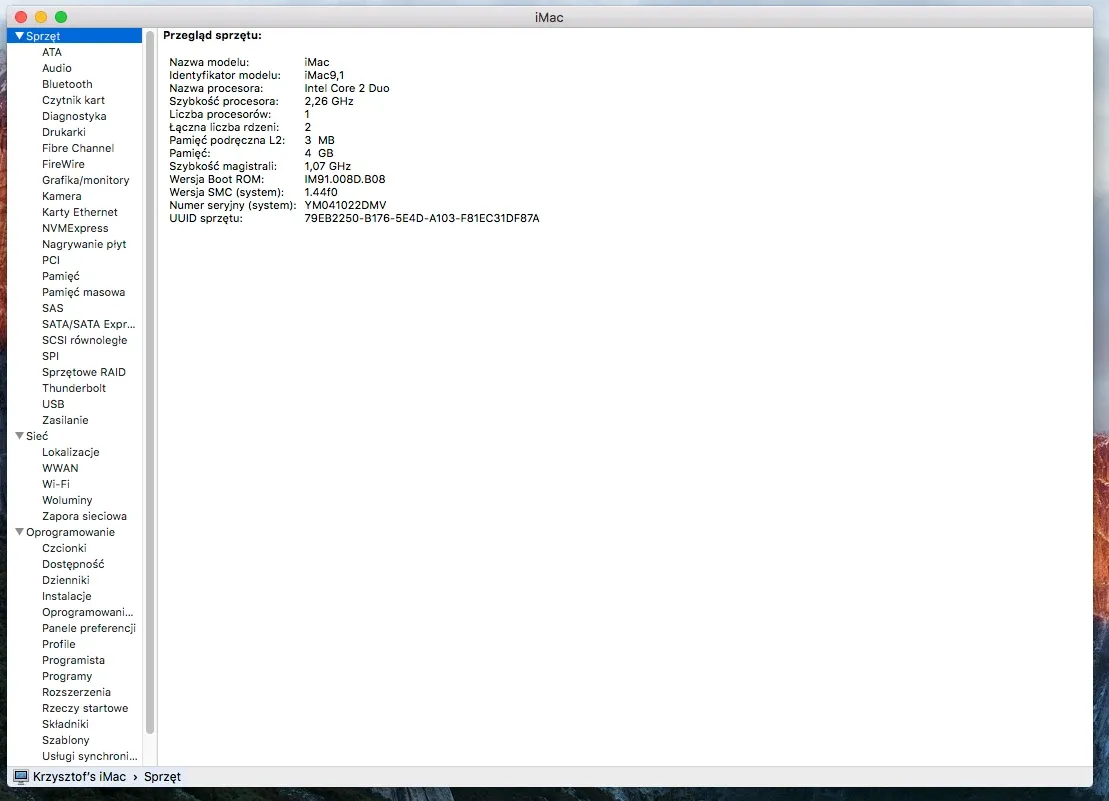This screenshot has width=1109, height=801.
Task: Open Dostępność entry
Action: coord(73,564)
